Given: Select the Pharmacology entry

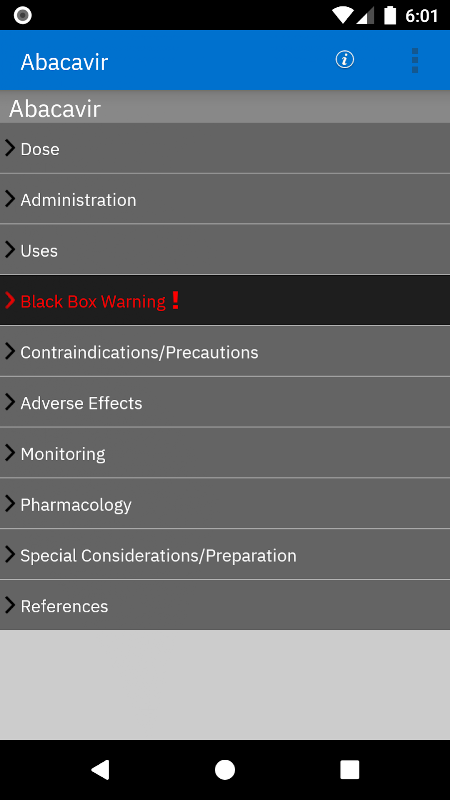Looking at the screenshot, I should point(225,504).
